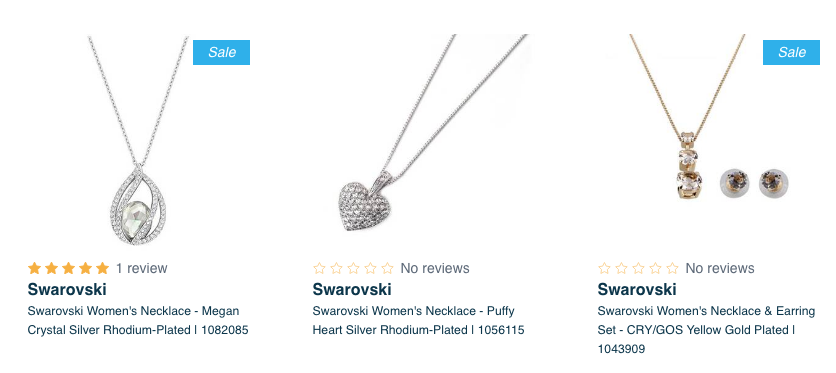Click "No reviews" under CRY/GOS earring set
Viewport: 836px width, 373px height.
click(720, 268)
